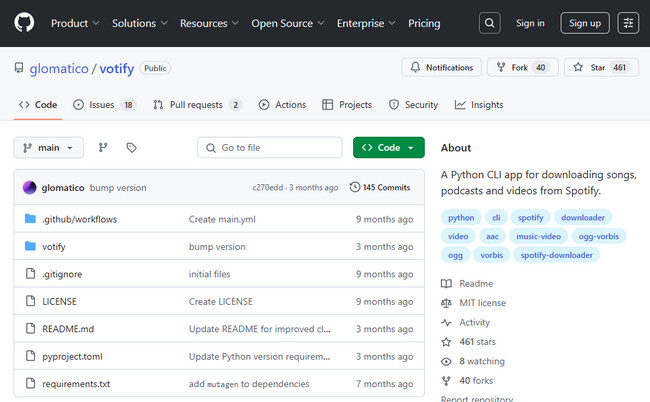The width and height of the screenshot is (650, 402).
Task: Expand the Solutions menu
Action: [x=140, y=23]
